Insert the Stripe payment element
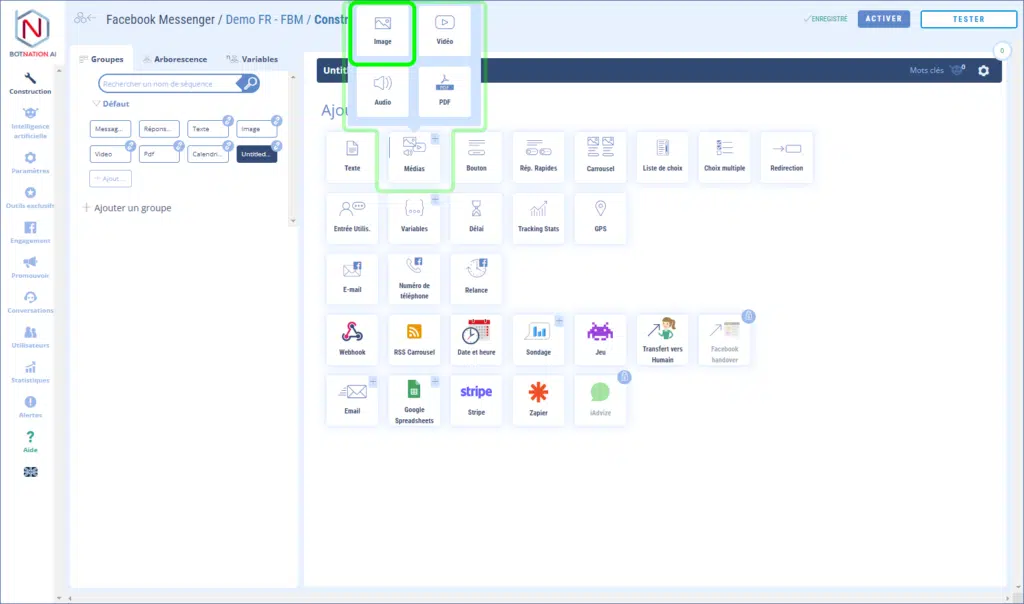 [476, 401]
